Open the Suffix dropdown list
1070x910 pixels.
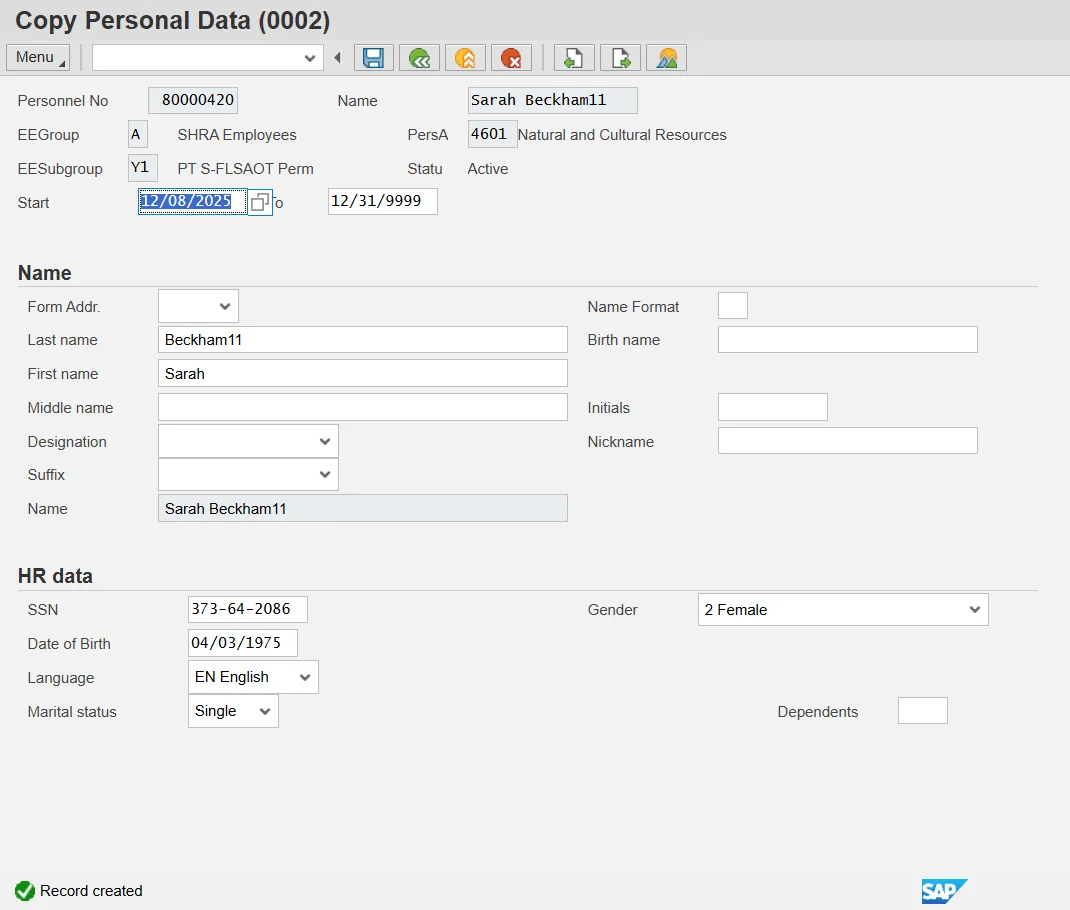(x=248, y=474)
